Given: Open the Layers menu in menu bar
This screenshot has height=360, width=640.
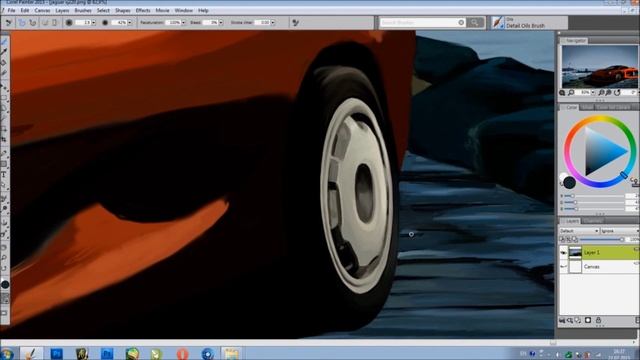Looking at the screenshot, I should 62,11.
